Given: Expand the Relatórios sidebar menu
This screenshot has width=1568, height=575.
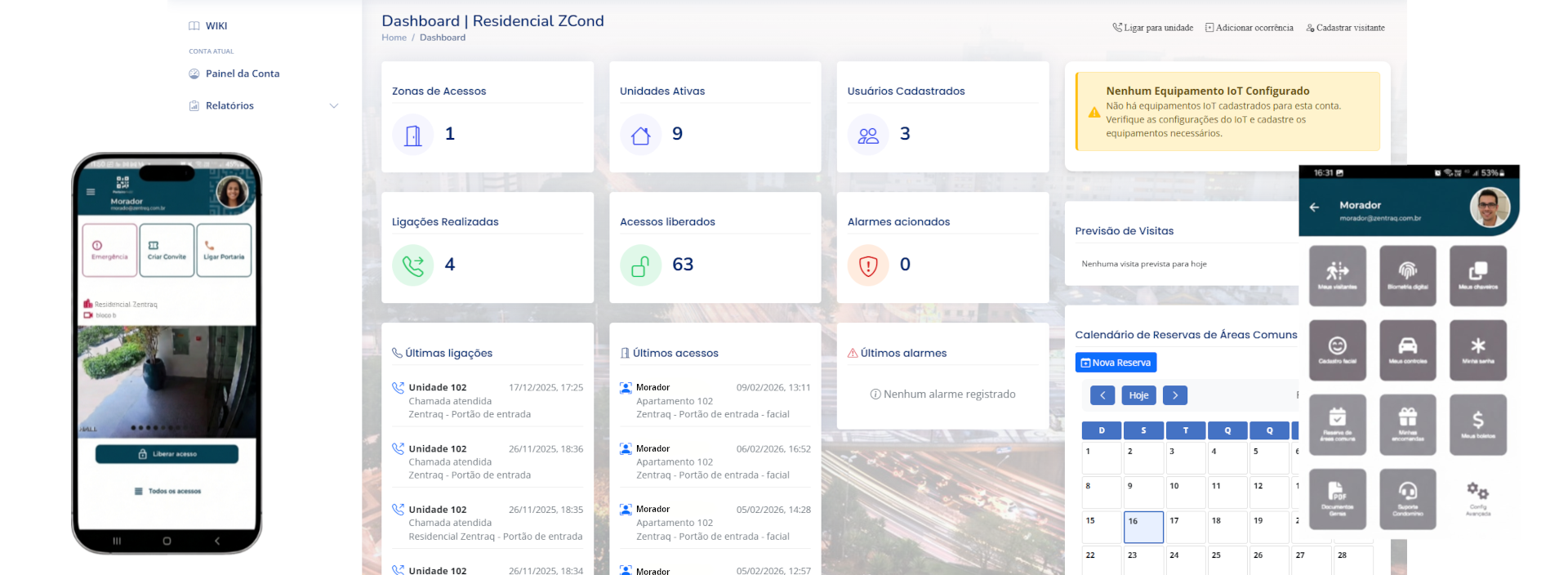Looking at the screenshot, I should tap(263, 106).
